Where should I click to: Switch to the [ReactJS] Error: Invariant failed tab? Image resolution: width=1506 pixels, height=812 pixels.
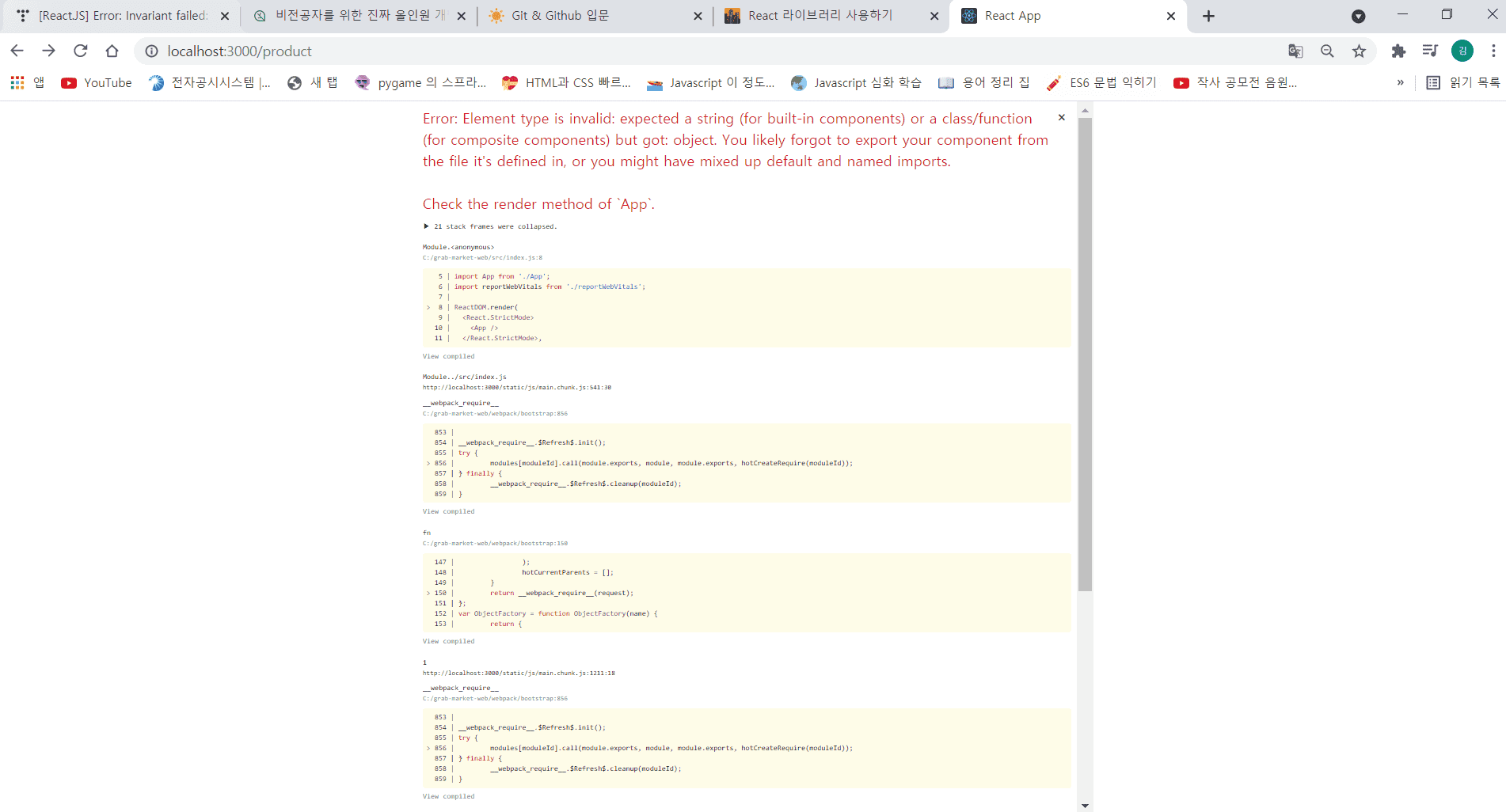(x=122, y=16)
